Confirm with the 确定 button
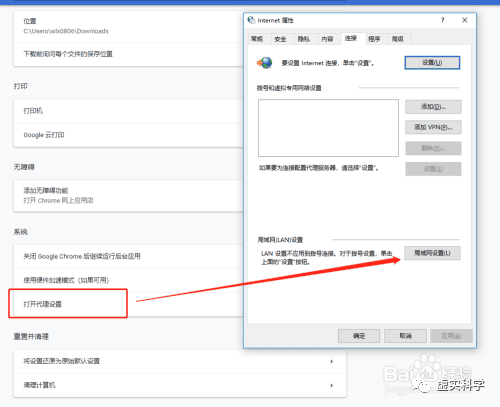Viewport: 500px width, 407px height. [359, 336]
